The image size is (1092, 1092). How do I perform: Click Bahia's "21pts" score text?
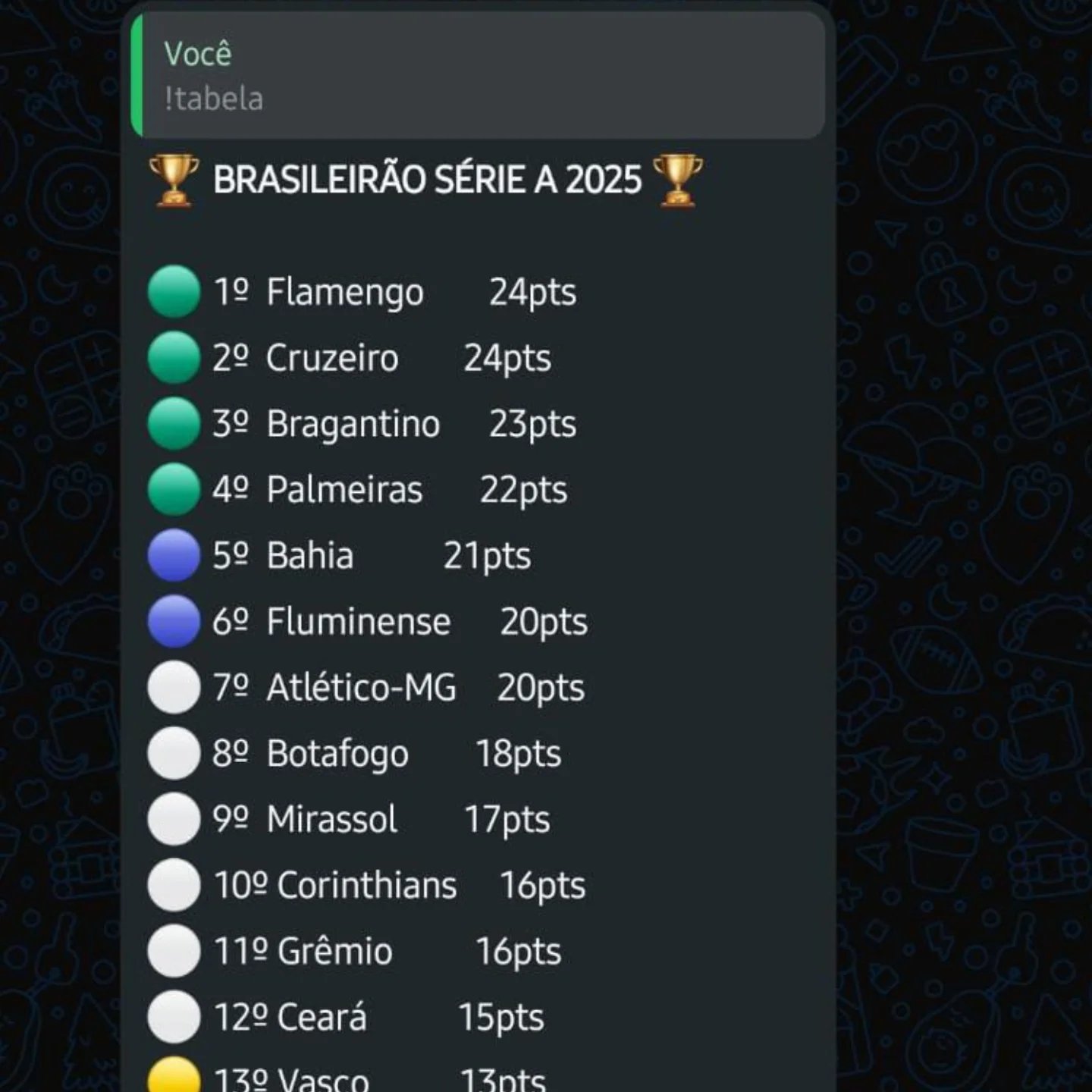pyautogui.click(x=487, y=556)
